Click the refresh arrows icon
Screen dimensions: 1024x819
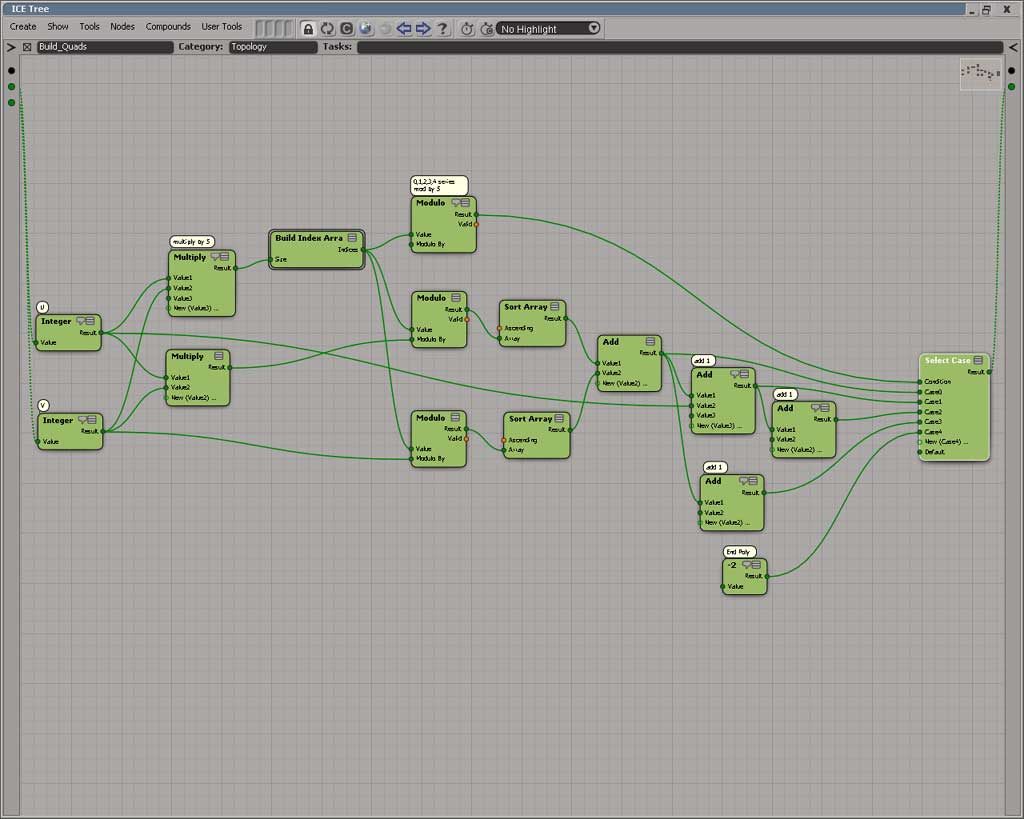pyautogui.click(x=327, y=28)
